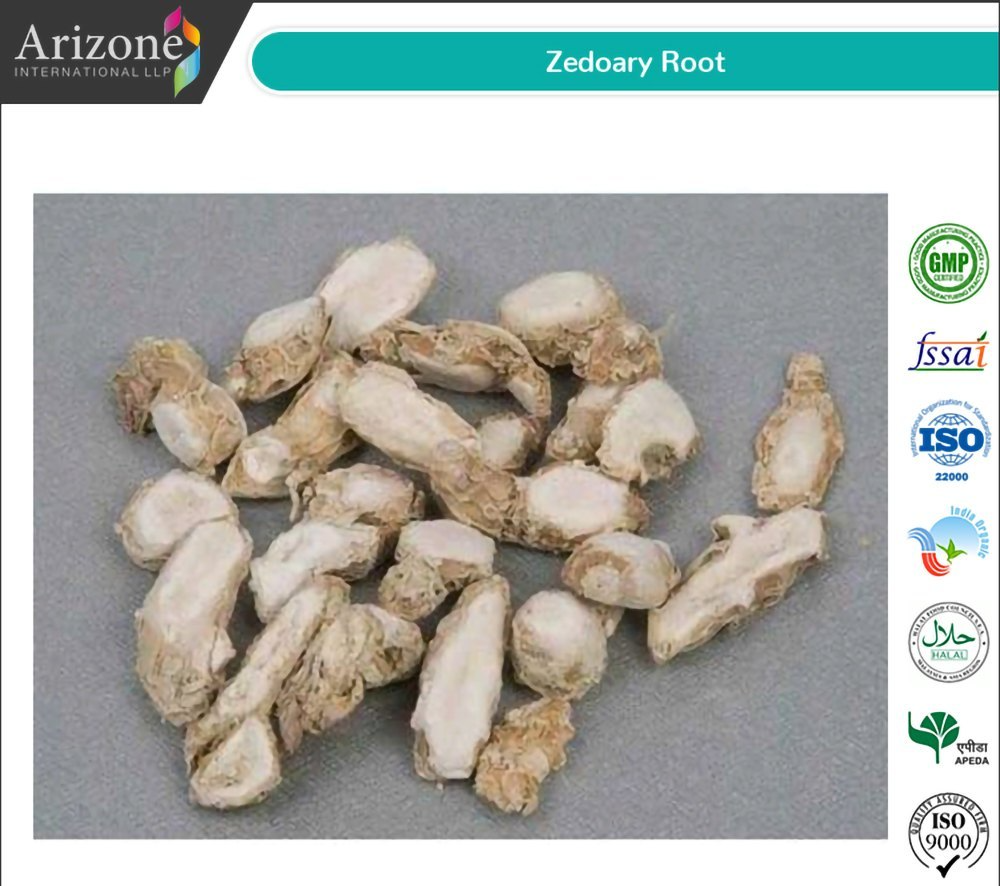The image size is (1000, 886).
Task: Click the checkmark on ISO 9000 seal
Action: [948, 864]
